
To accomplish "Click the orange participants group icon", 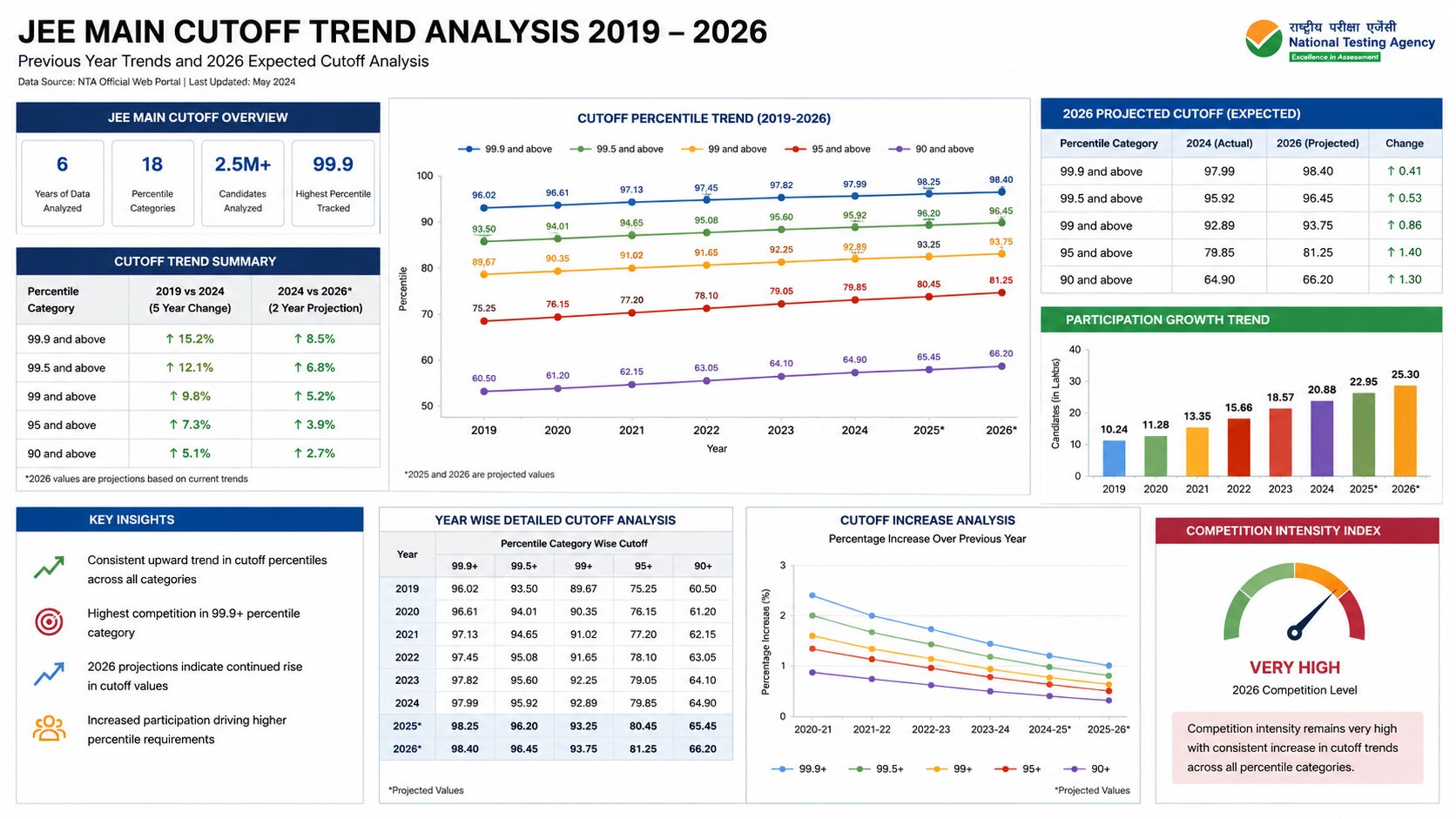I will pos(49,728).
